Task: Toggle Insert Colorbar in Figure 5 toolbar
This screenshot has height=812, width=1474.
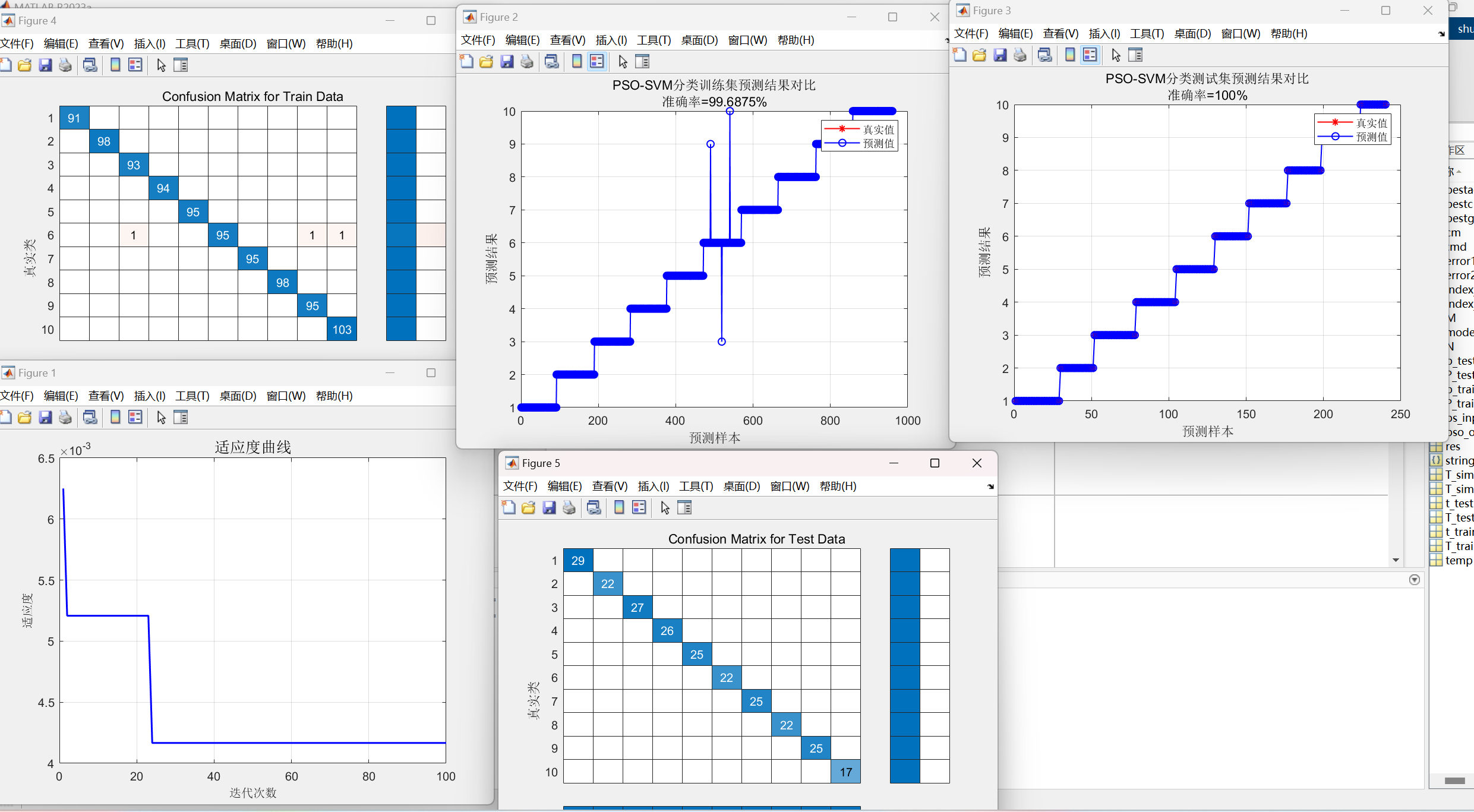Action: (619, 508)
